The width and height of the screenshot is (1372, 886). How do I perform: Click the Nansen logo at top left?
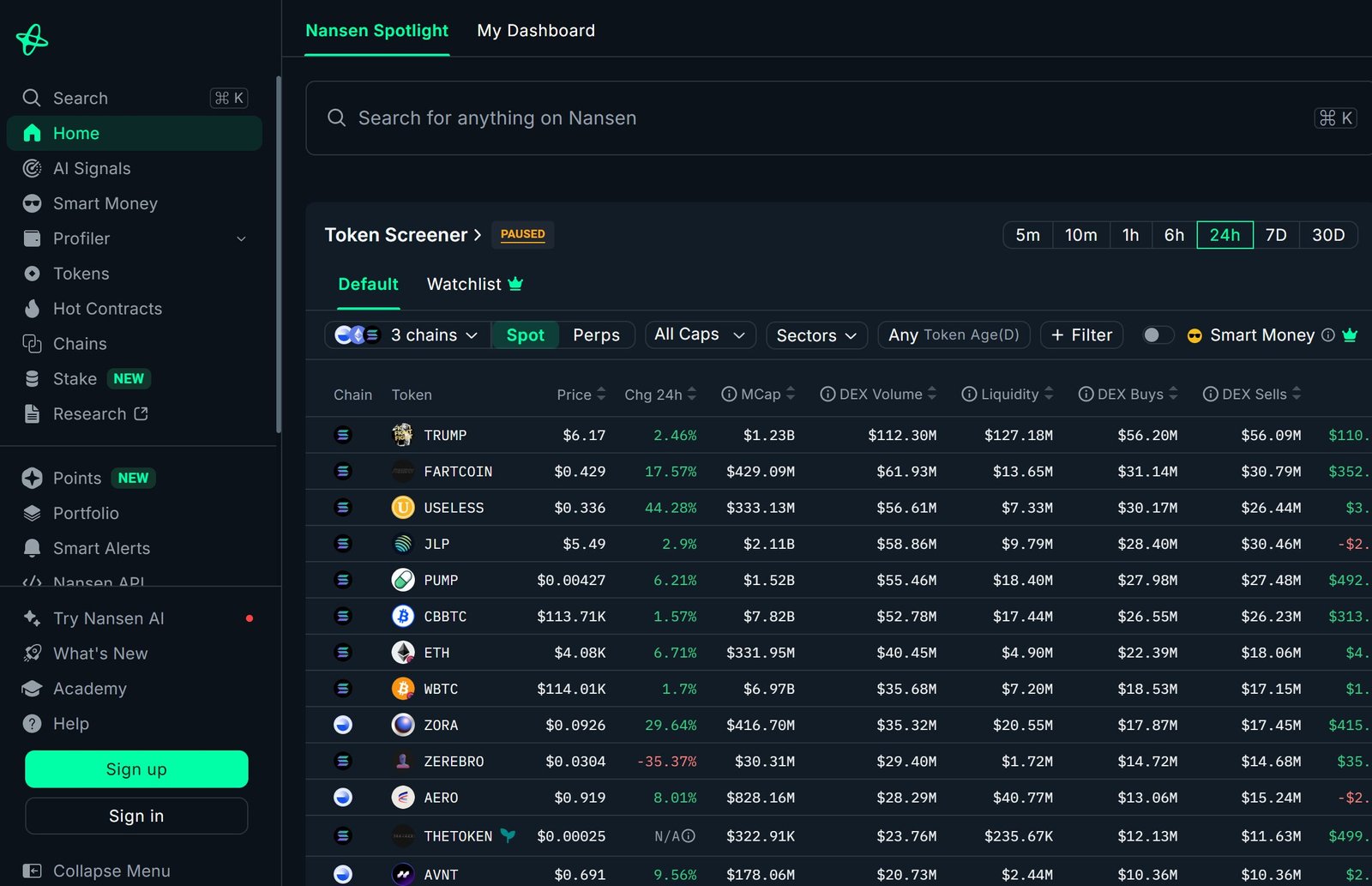coord(31,39)
